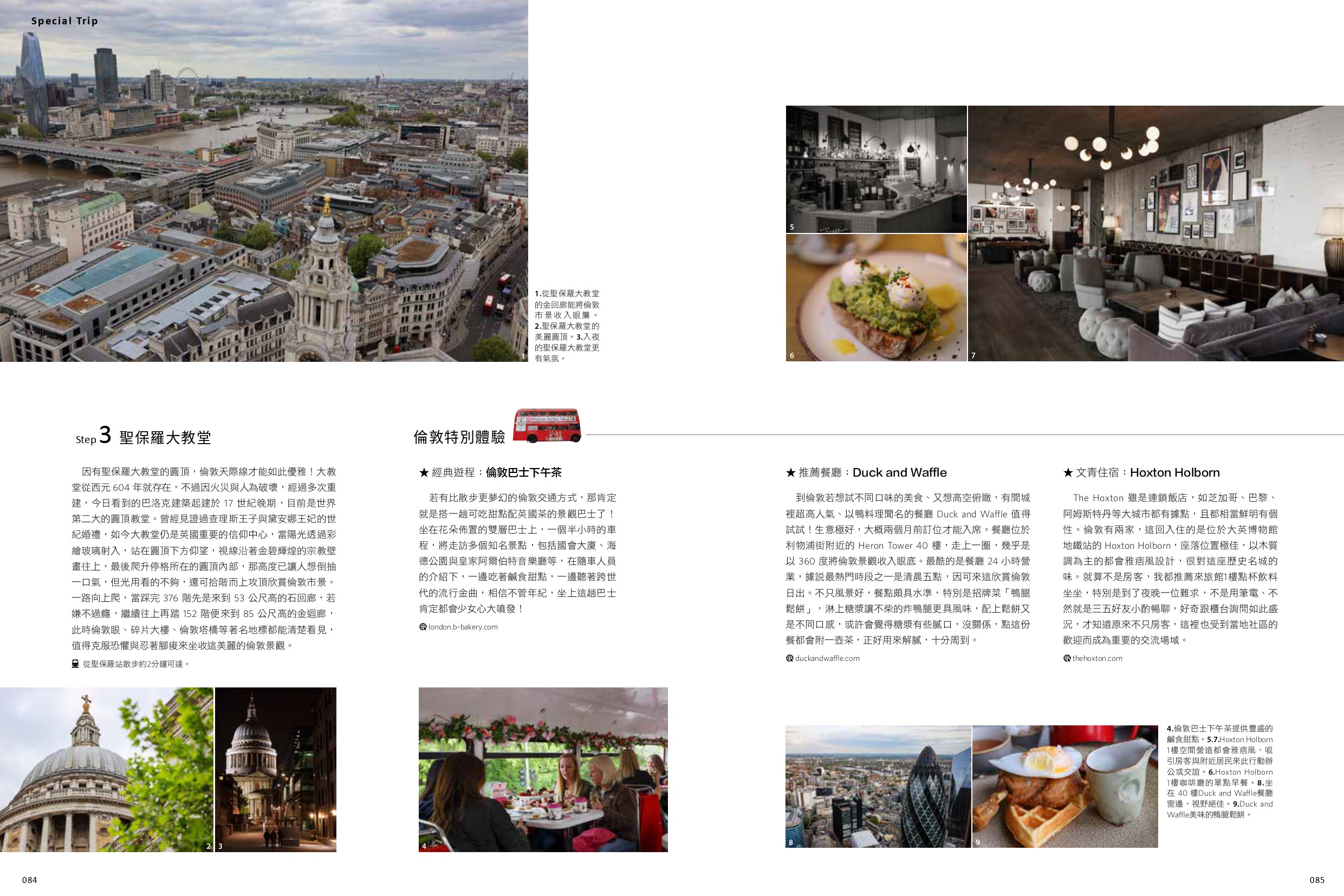This screenshot has height=896, width=1344.
Task: Click the train icon by St Paul's station note
Action: pyautogui.click(x=75, y=664)
